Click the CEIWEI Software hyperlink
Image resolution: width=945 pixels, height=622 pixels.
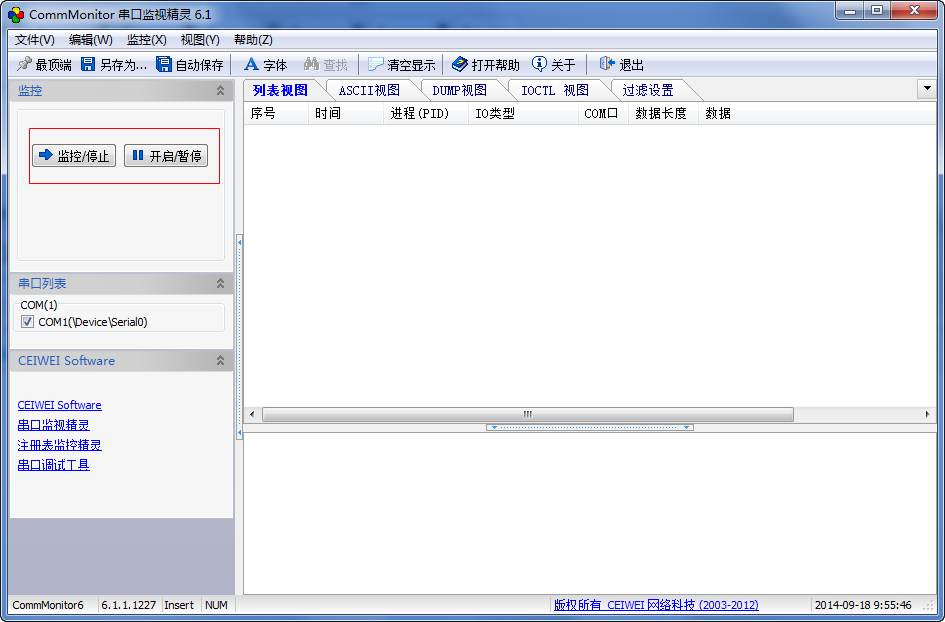(59, 405)
